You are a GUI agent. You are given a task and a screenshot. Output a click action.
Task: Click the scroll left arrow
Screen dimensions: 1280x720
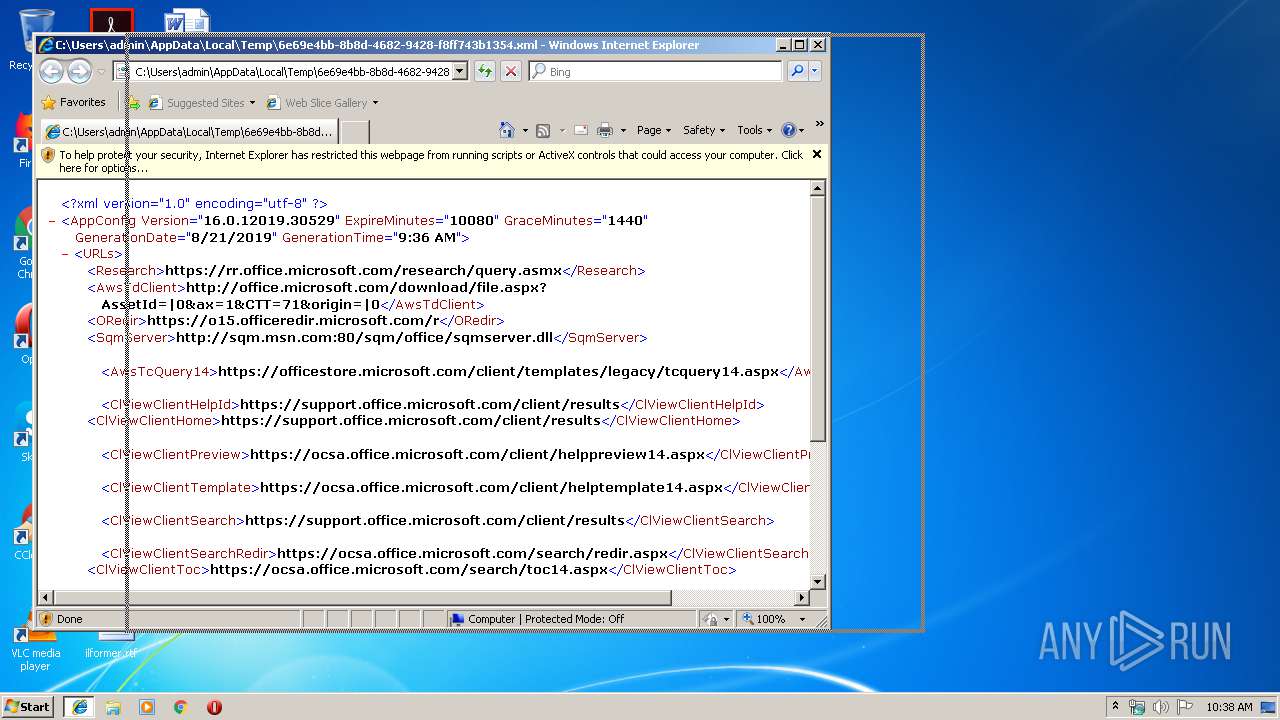[45, 598]
